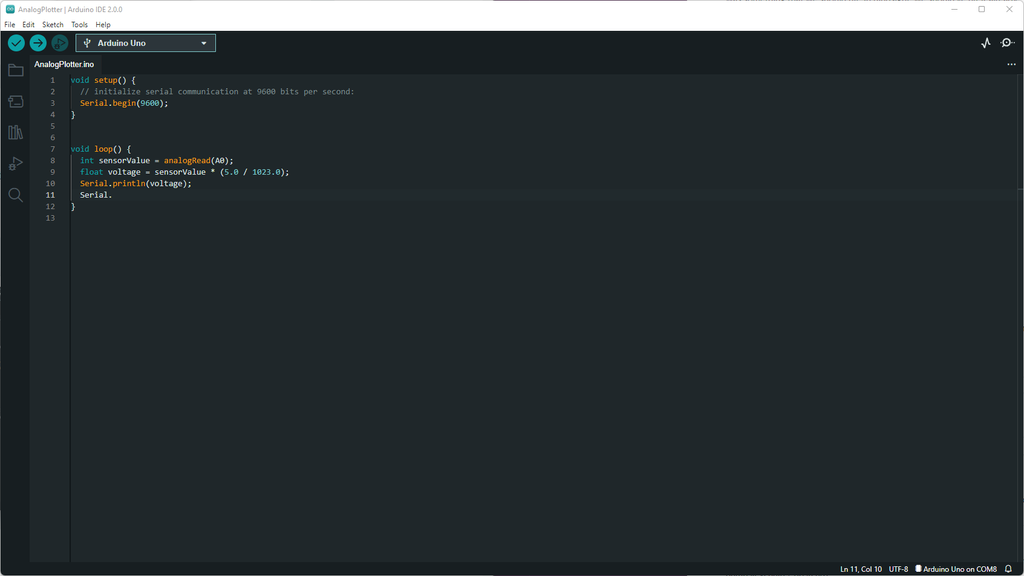Open the Search sidebar panel
This screenshot has width=1024, height=576.
click(15, 194)
